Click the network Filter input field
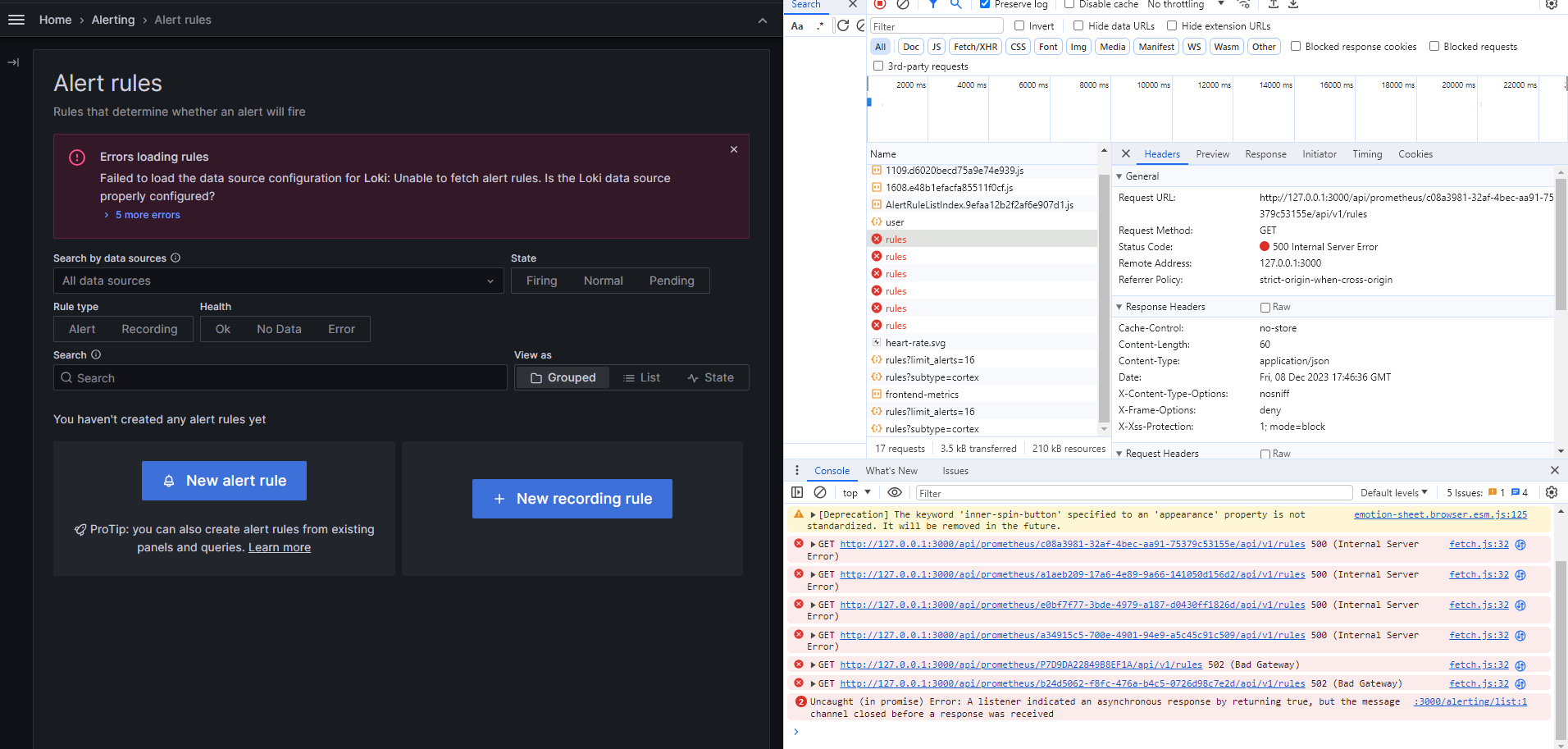Viewport: 1568px width, 749px height. (x=936, y=26)
